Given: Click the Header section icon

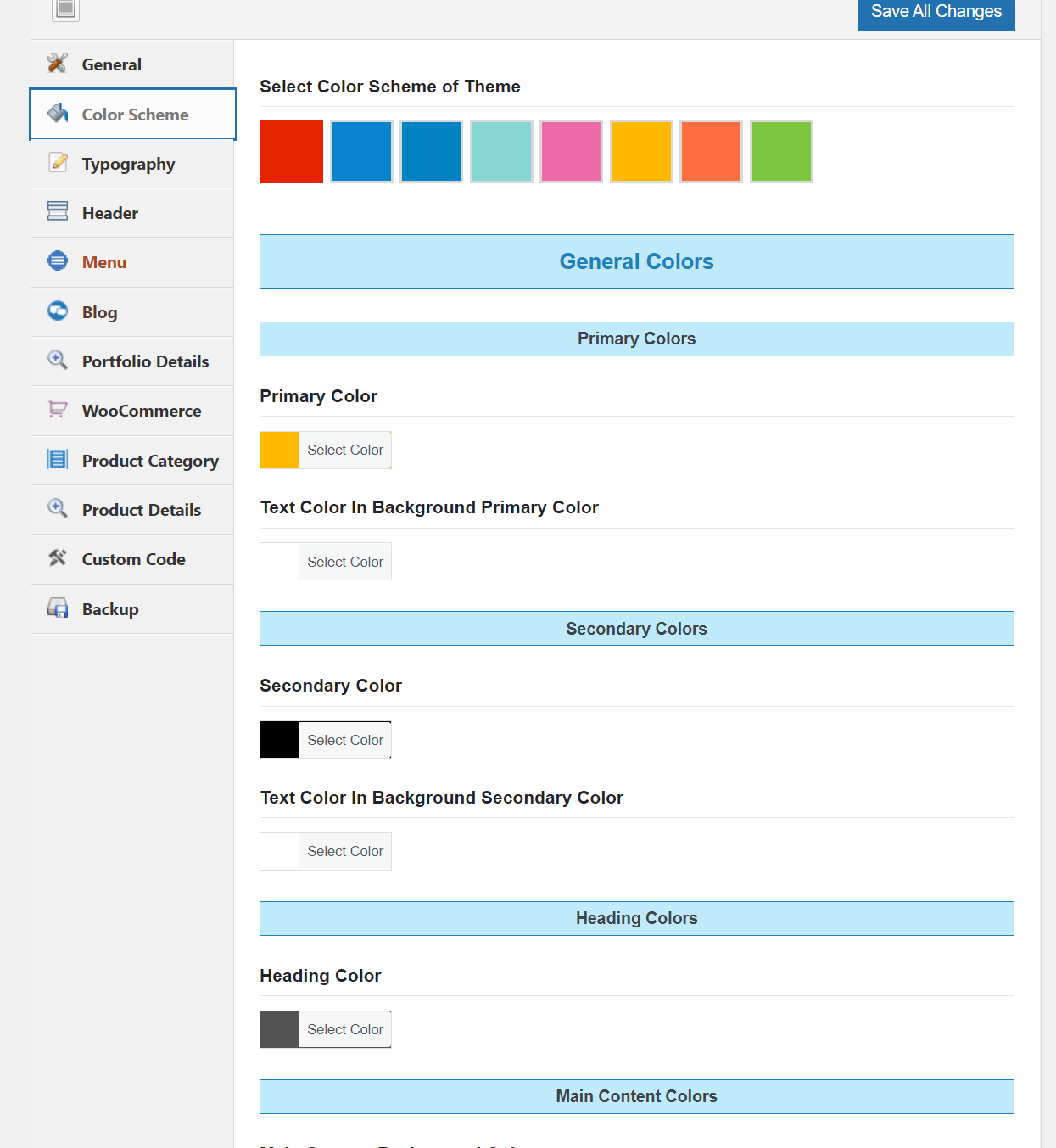Looking at the screenshot, I should 57,211.
